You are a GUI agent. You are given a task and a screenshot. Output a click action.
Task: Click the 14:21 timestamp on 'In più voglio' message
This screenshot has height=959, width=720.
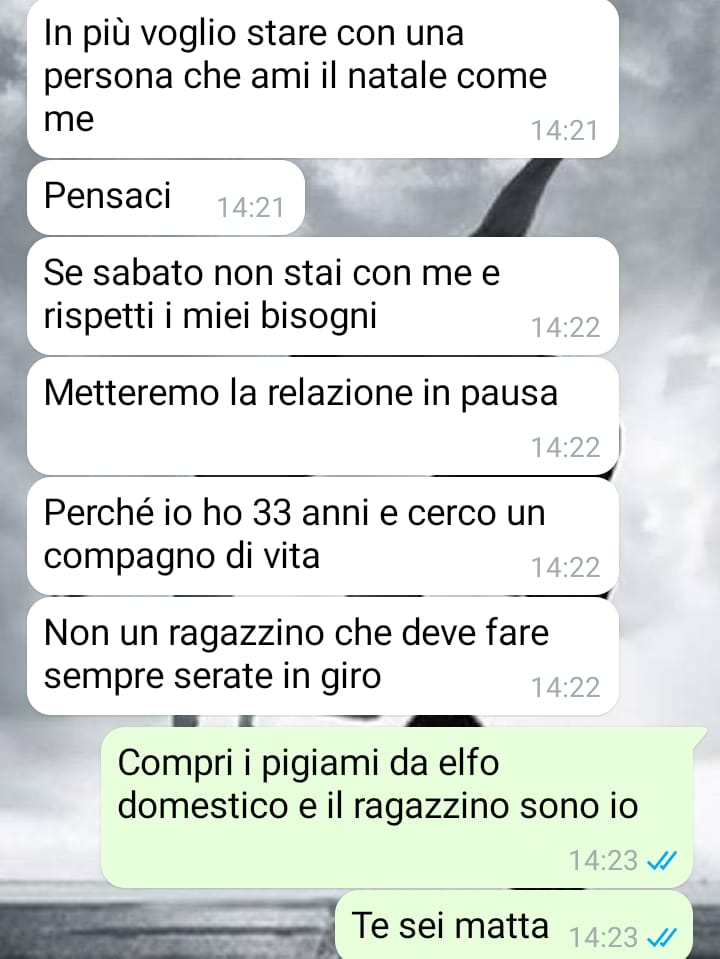[564, 131]
